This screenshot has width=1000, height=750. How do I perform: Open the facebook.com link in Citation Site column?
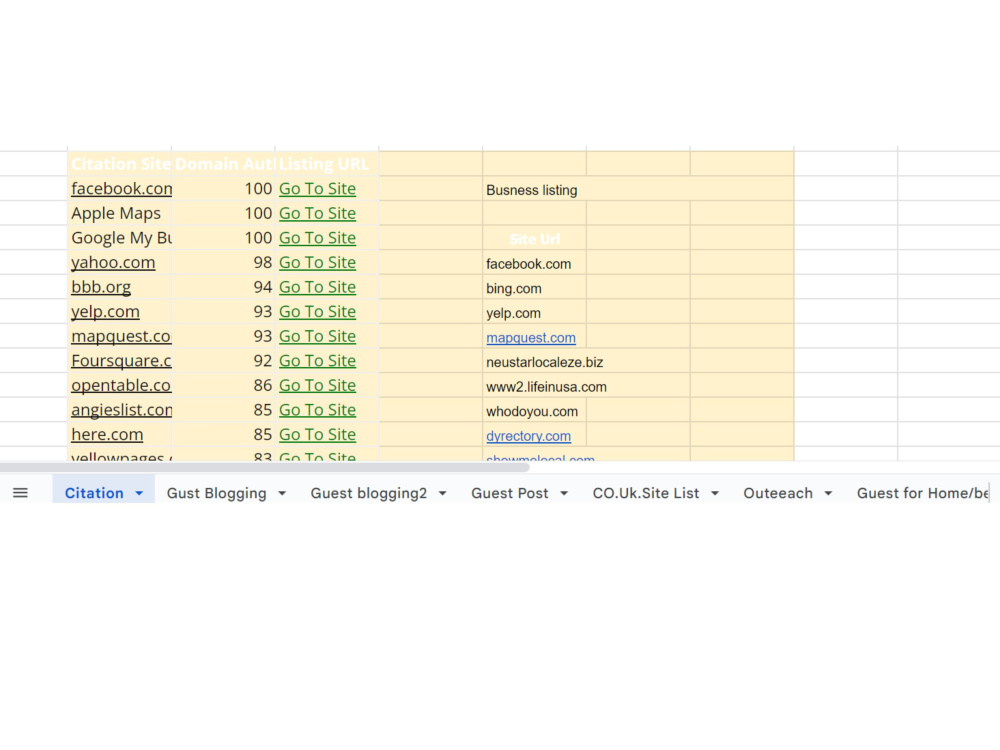pyautogui.click(x=121, y=189)
